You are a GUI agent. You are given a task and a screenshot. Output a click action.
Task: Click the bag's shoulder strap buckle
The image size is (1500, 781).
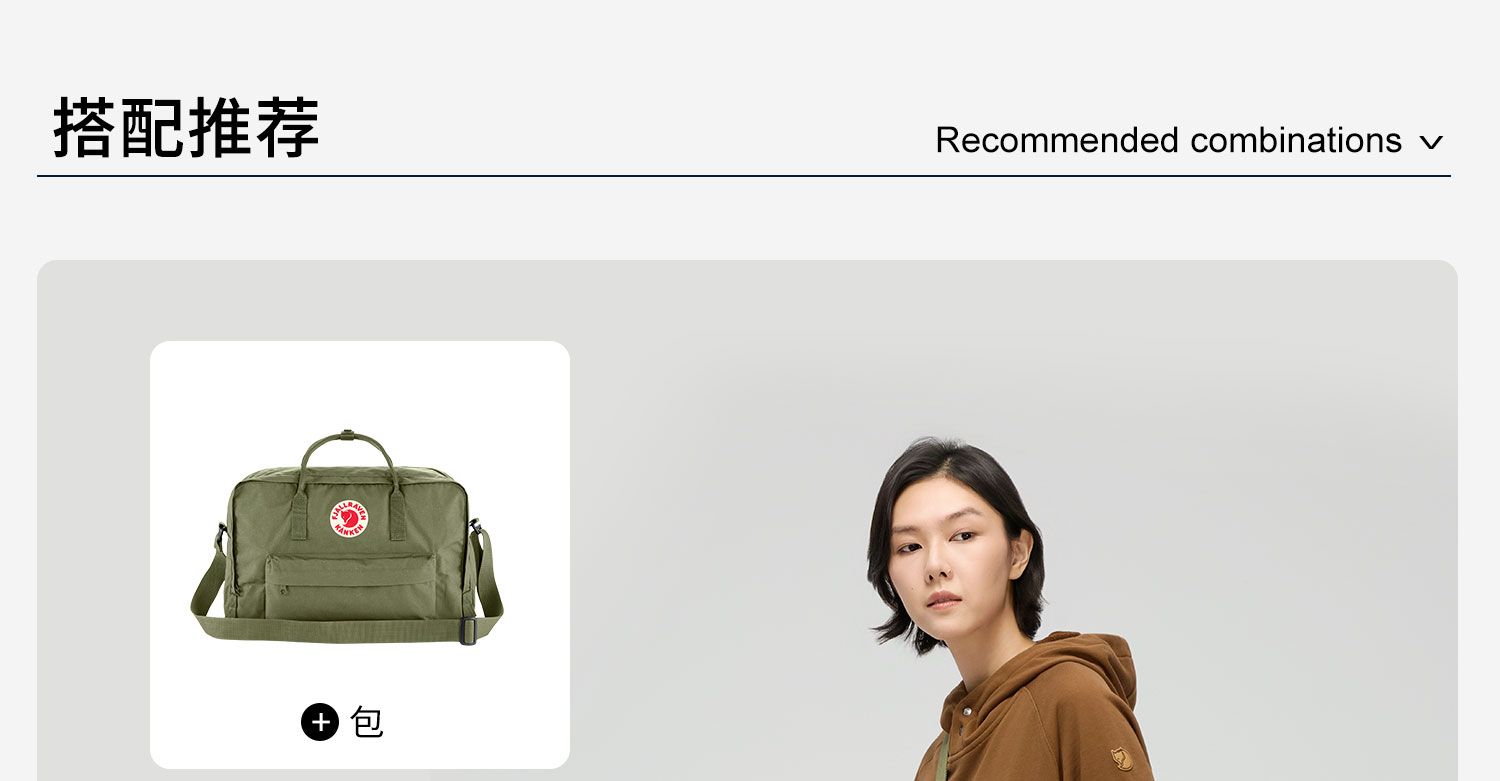tap(468, 632)
